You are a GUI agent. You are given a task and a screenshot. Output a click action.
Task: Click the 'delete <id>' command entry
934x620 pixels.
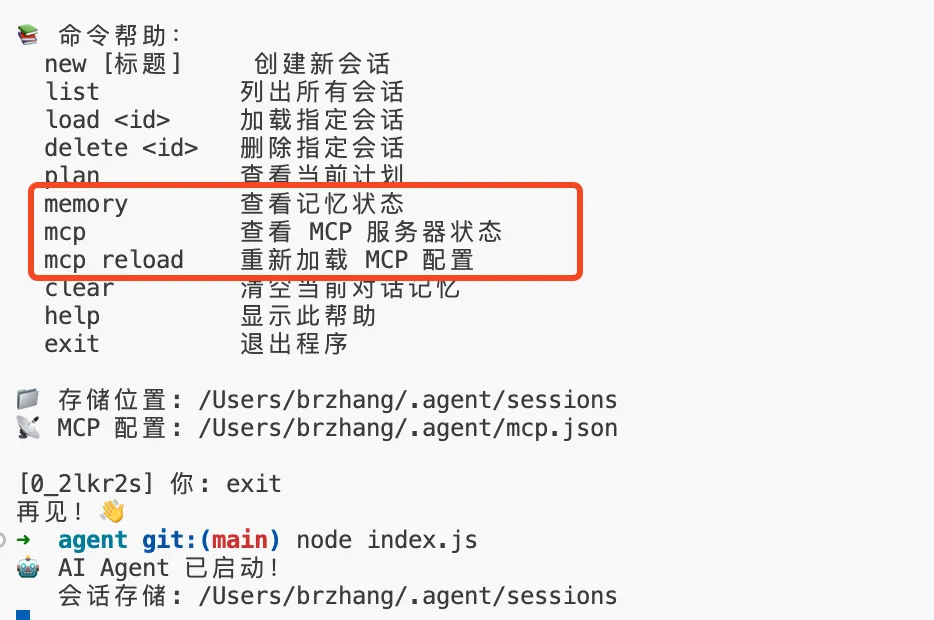[x=121, y=147]
